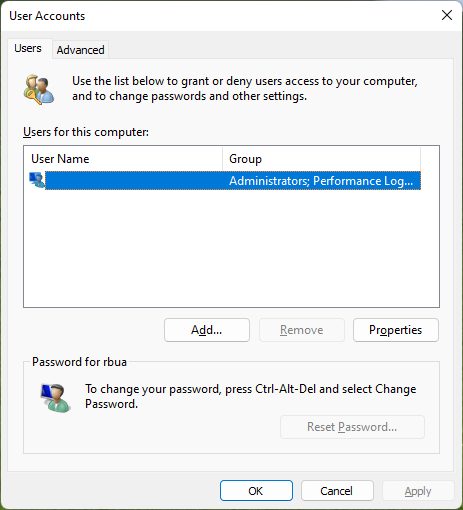Select the Users tab
The width and height of the screenshot is (463, 510).
coord(28,48)
